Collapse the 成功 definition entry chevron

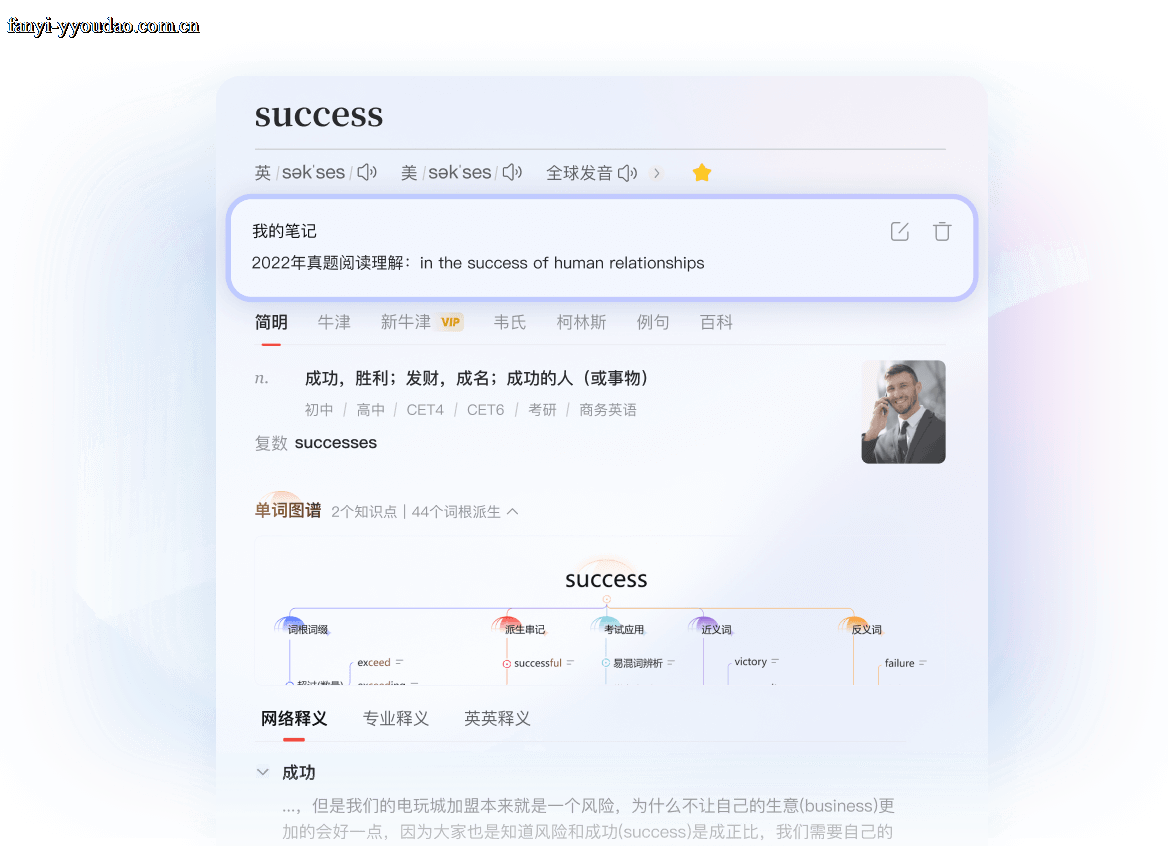click(263, 772)
